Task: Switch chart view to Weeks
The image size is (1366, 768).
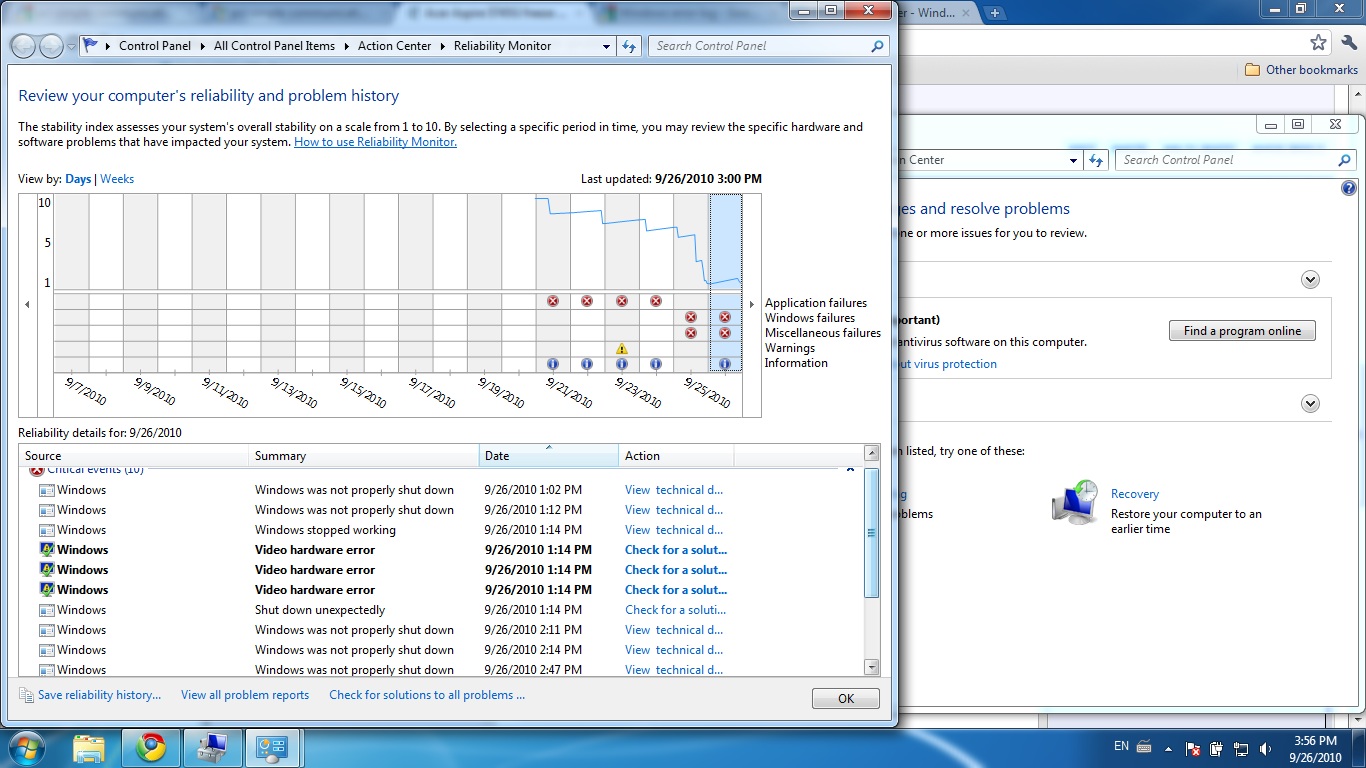Action: [117, 179]
